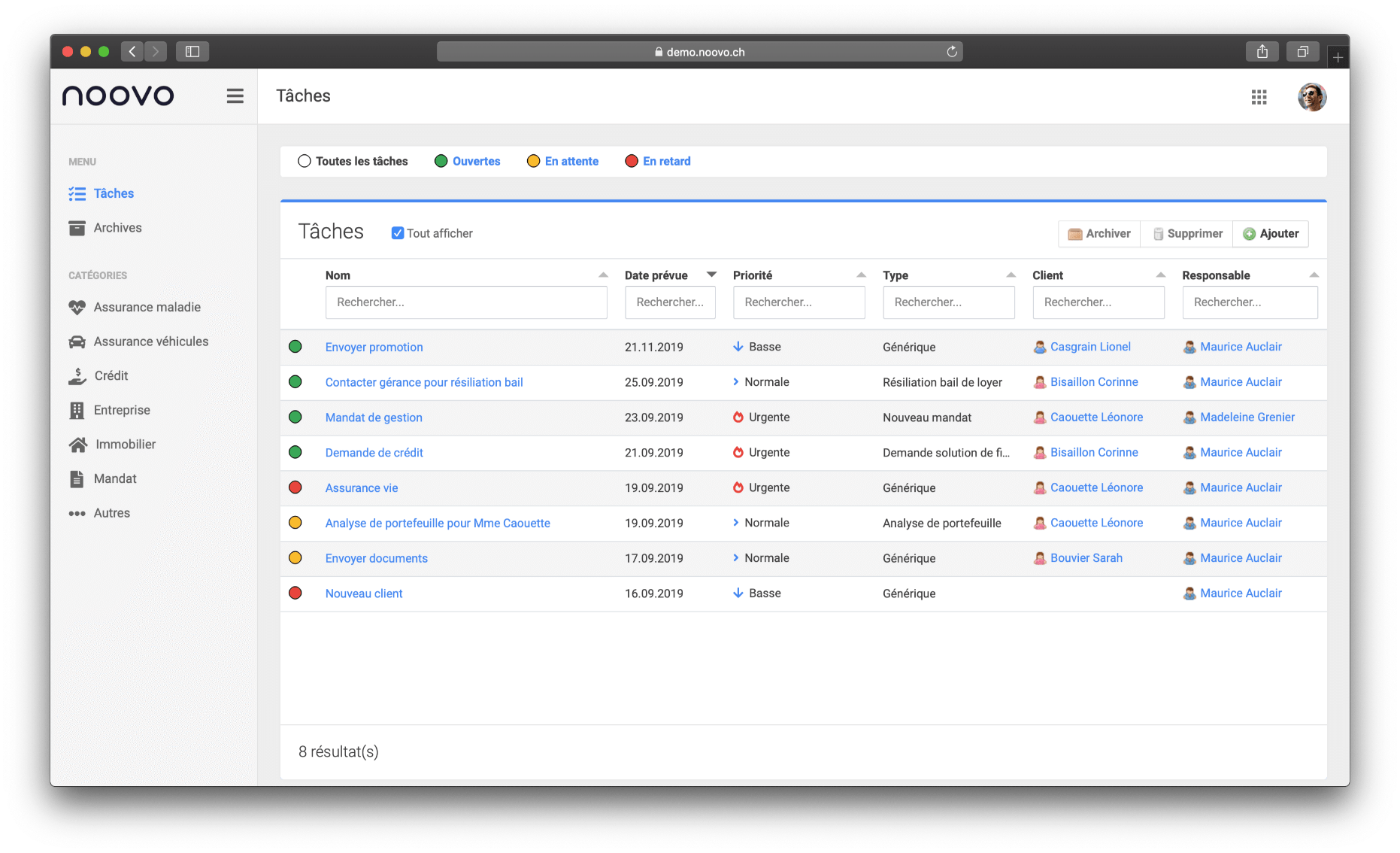Image resolution: width=1400 pixels, height=853 pixels.
Task: Click the Assurance véhicules car icon
Action: tap(77, 342)
